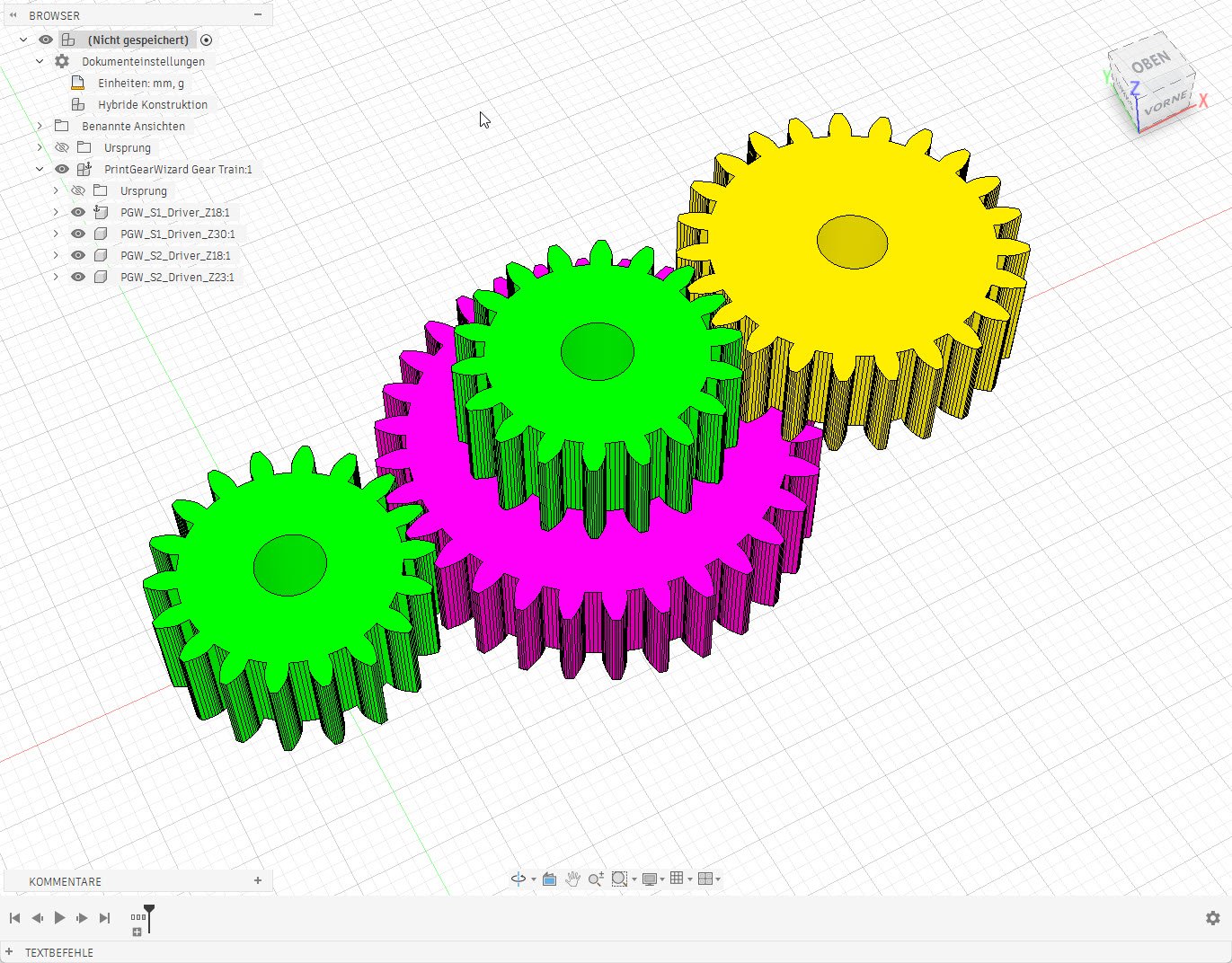Collapse the (Nicht gespeichert) root node
Image resolution: width=1232 pixels, height=963 pixels.
(23, 40)
